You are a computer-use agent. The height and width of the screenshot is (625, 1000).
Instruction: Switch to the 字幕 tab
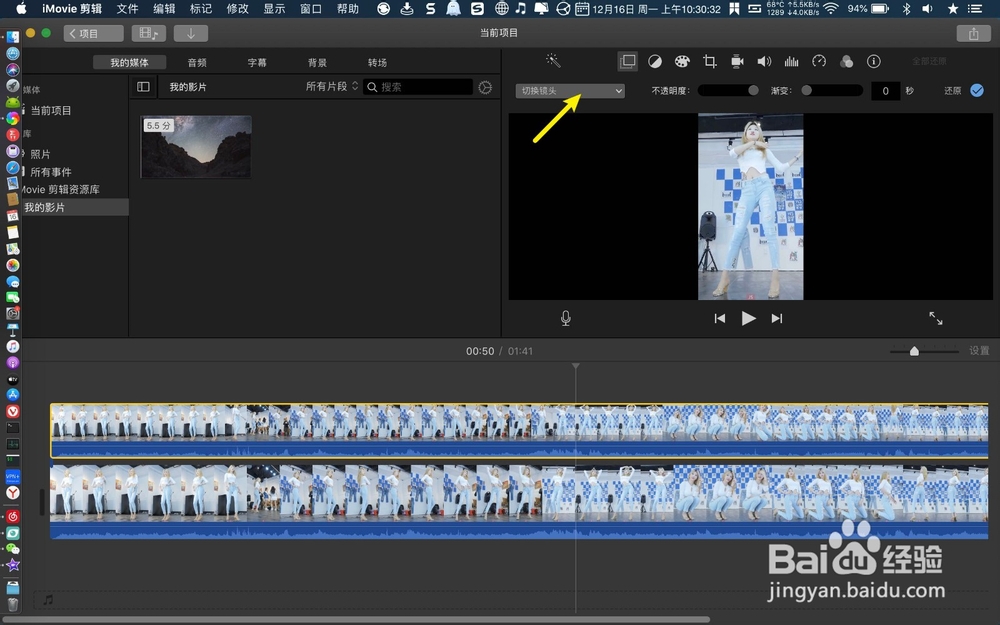pos(257,62)
